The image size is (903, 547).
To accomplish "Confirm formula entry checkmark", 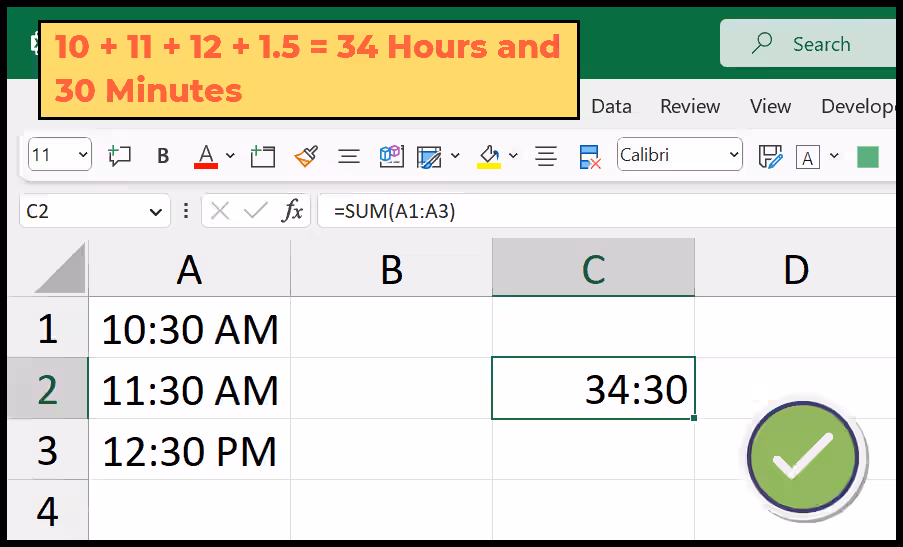I will pyautogui.click(x=255, y=211).
